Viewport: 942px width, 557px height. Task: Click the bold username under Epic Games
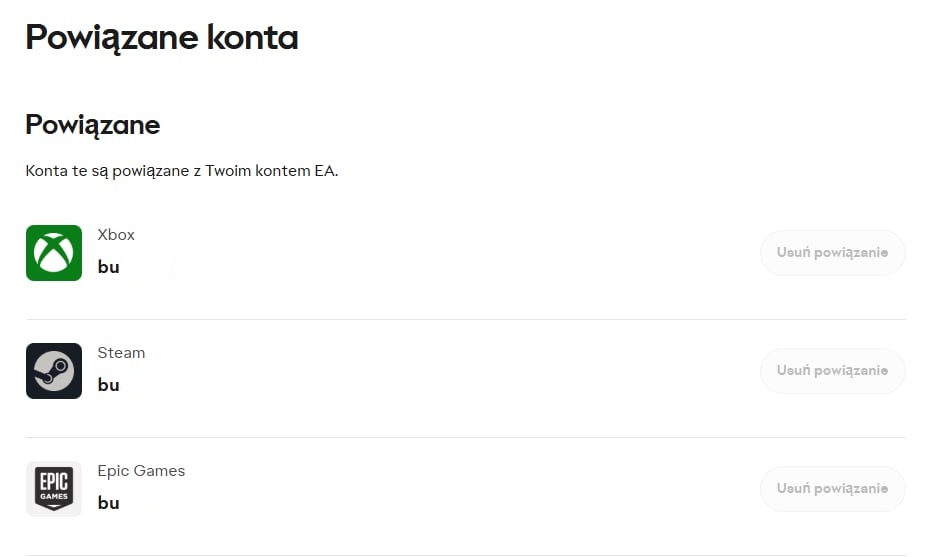point(109,503)
